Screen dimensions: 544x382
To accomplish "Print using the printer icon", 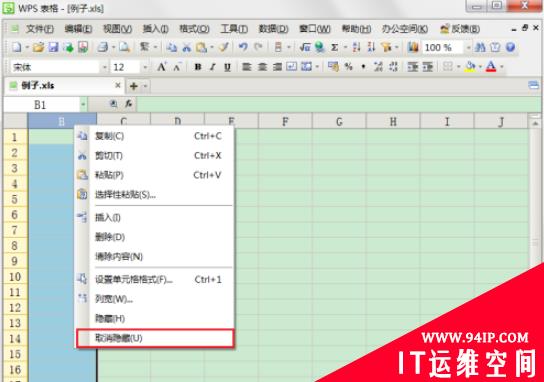I will [103, 47].
